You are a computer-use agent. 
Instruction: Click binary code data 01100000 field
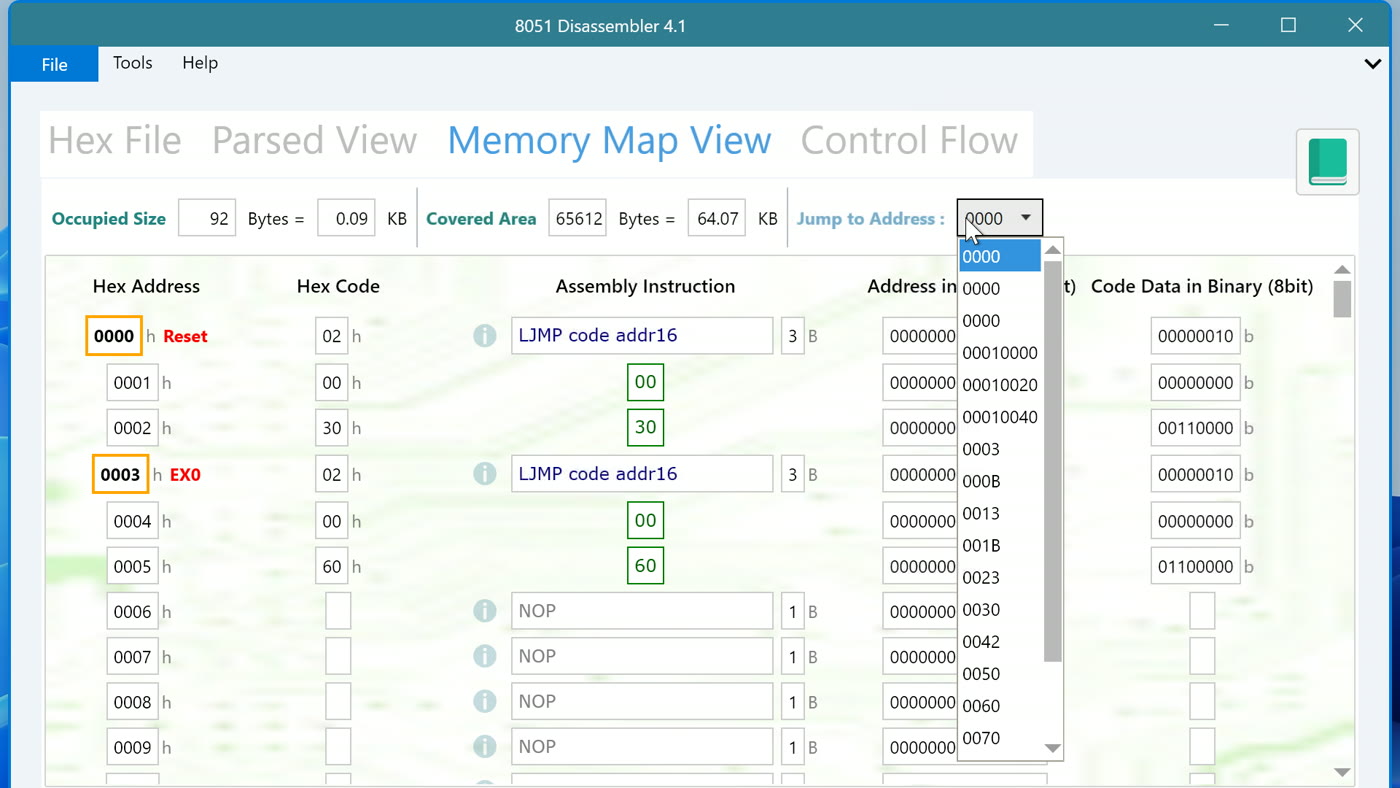pyautogui.click(x=1195, y=566)
